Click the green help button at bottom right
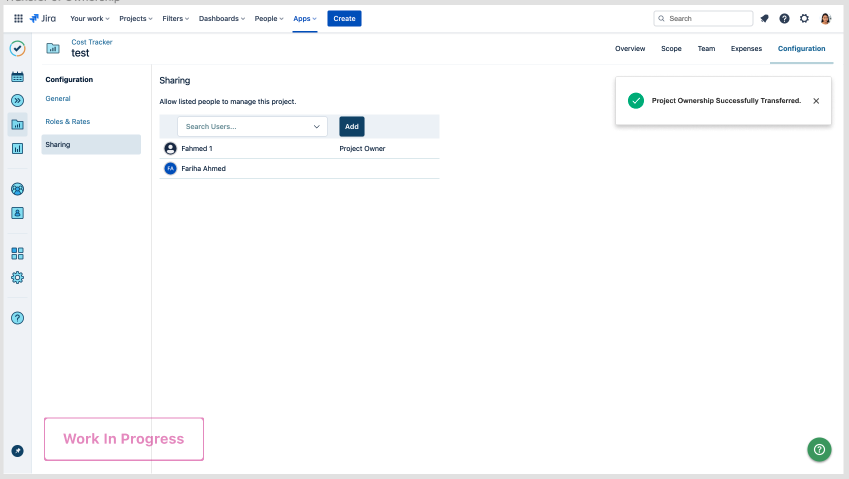849x479 pixels. click(819, 449)
